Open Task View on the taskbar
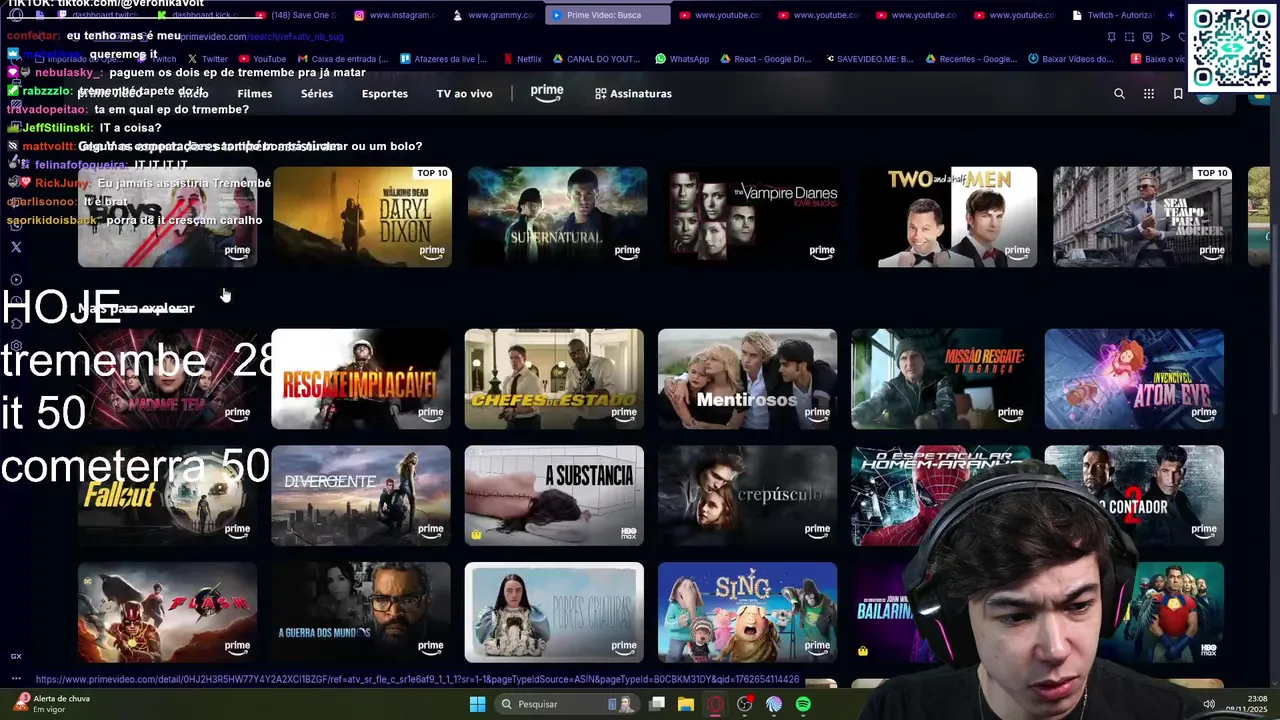The width and height of the screenshot is (1280, 720). point(657,704)
